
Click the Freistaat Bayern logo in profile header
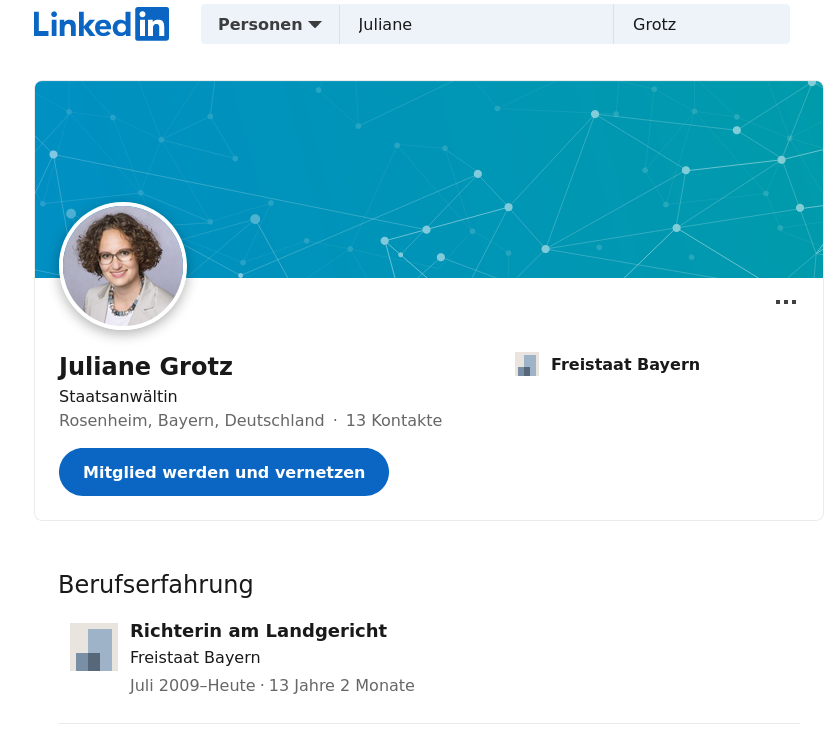tap(527, 364)
